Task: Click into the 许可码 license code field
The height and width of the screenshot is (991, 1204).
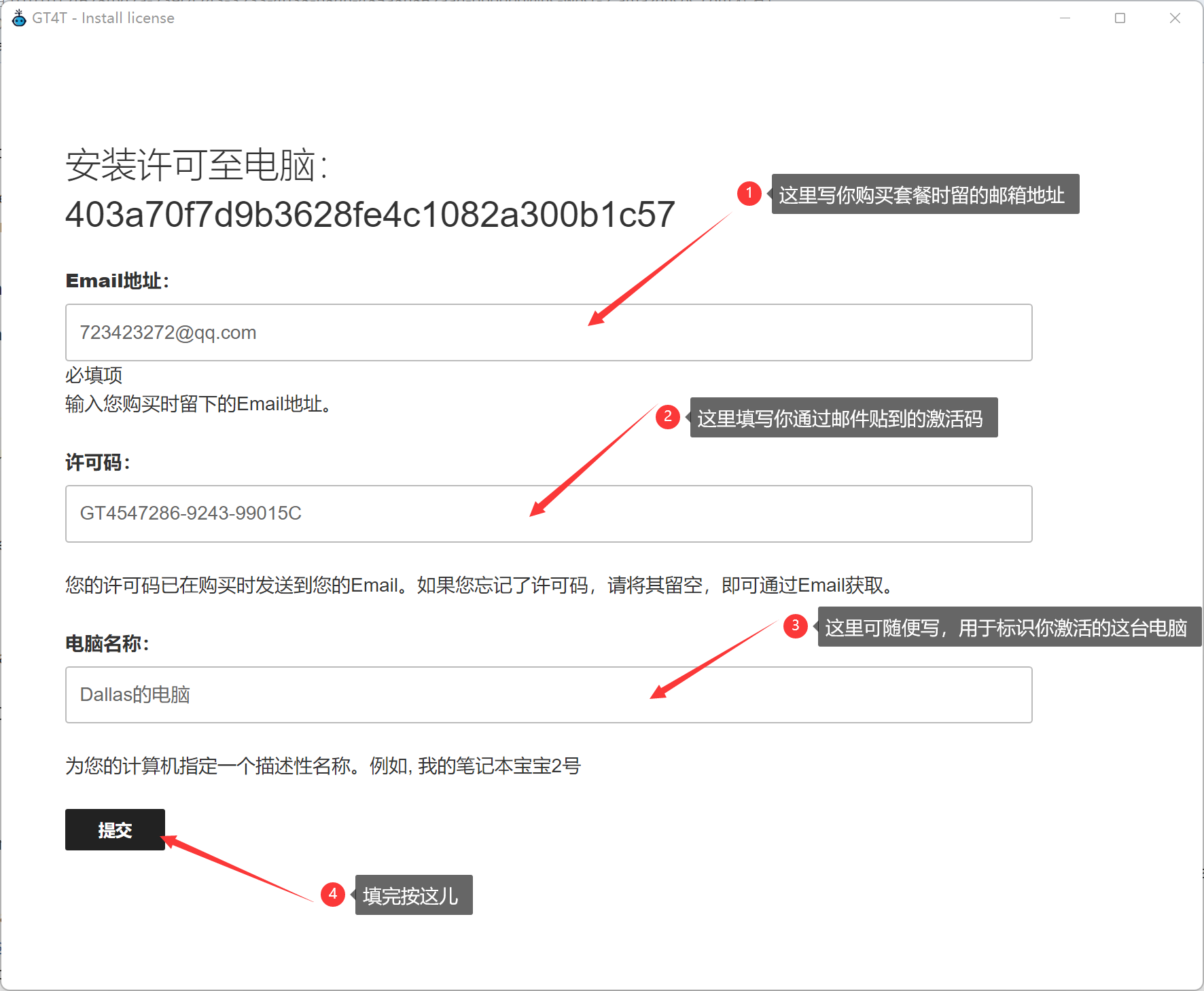Action: click(x=548, y=513)
